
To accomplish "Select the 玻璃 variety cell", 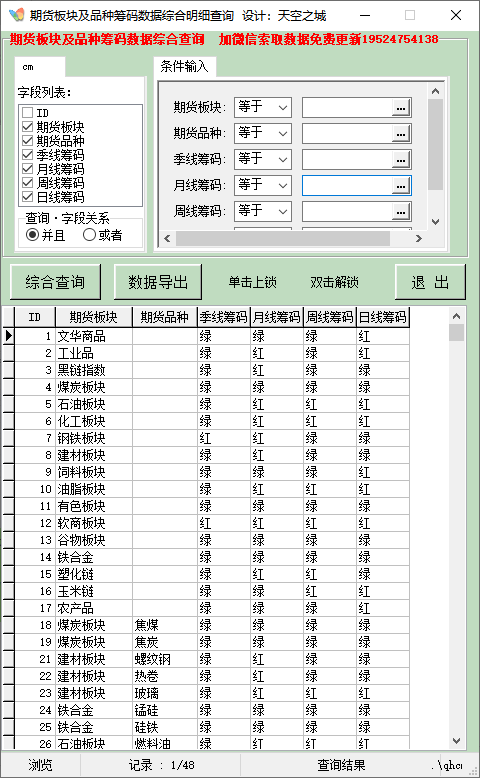I will [165, 693].
